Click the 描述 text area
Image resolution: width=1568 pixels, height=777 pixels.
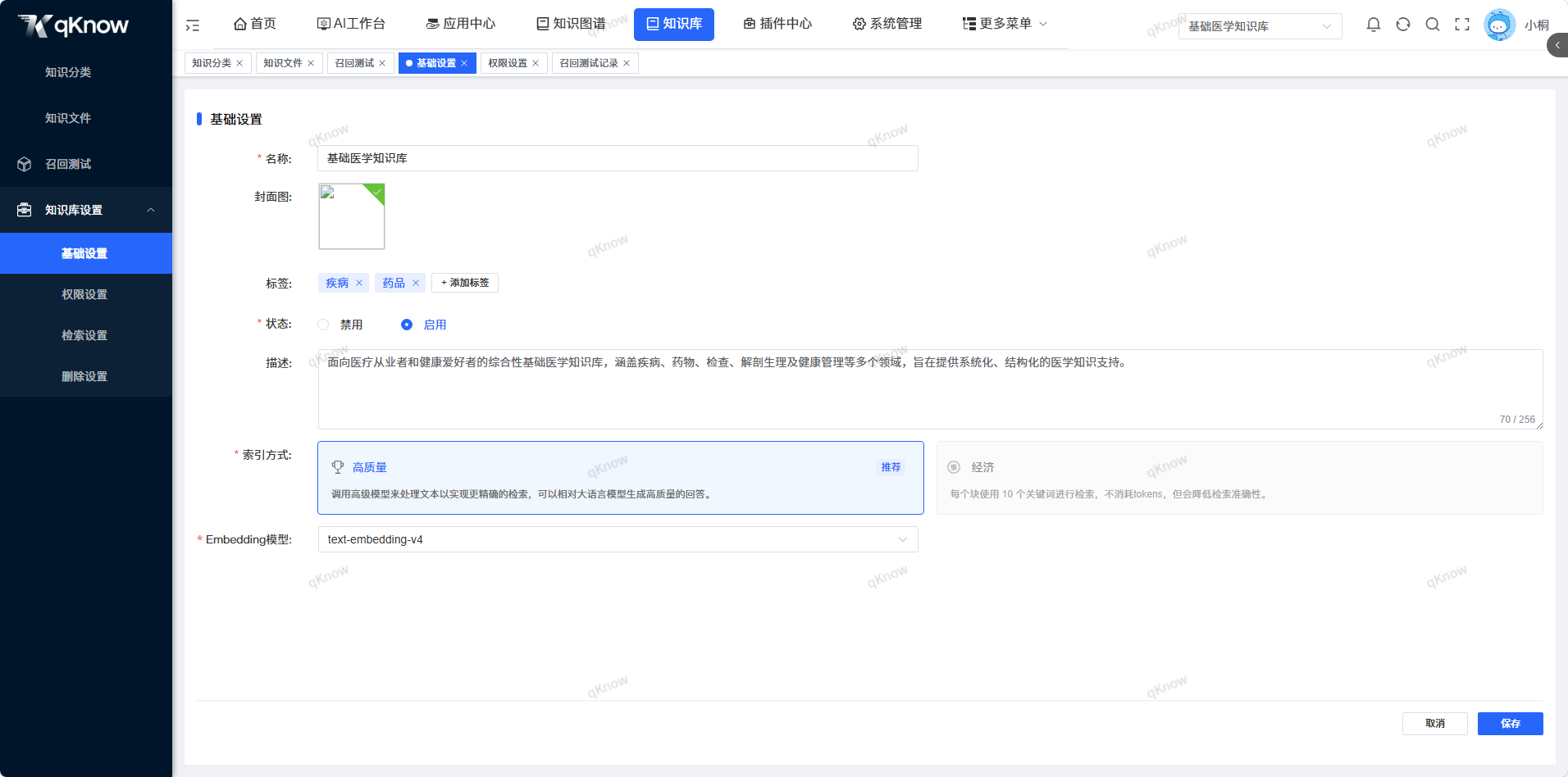[x=931, y=389]
